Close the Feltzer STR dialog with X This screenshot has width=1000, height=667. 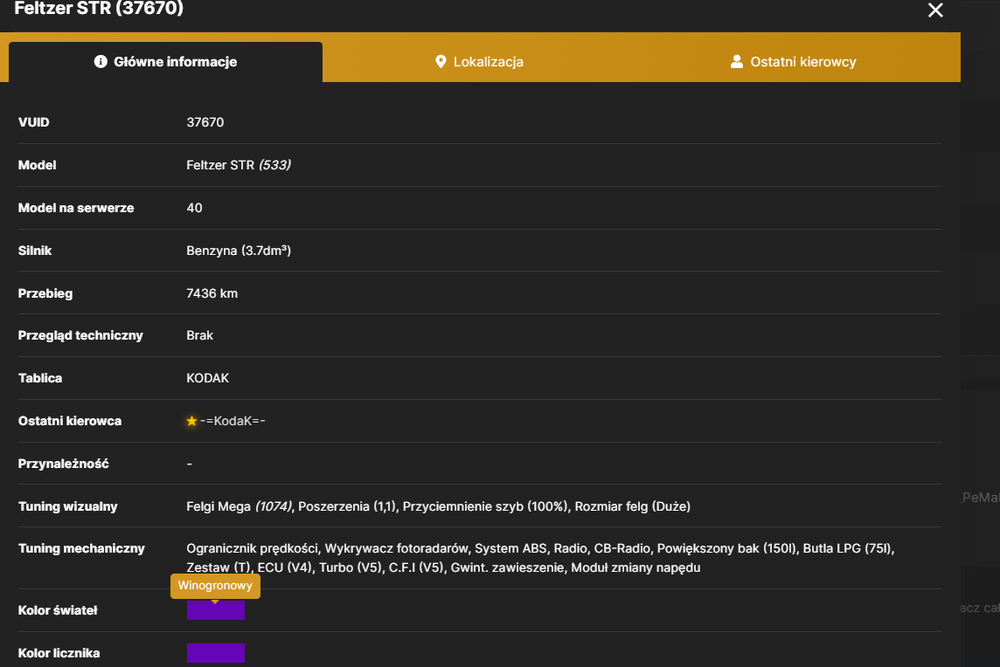935,10
